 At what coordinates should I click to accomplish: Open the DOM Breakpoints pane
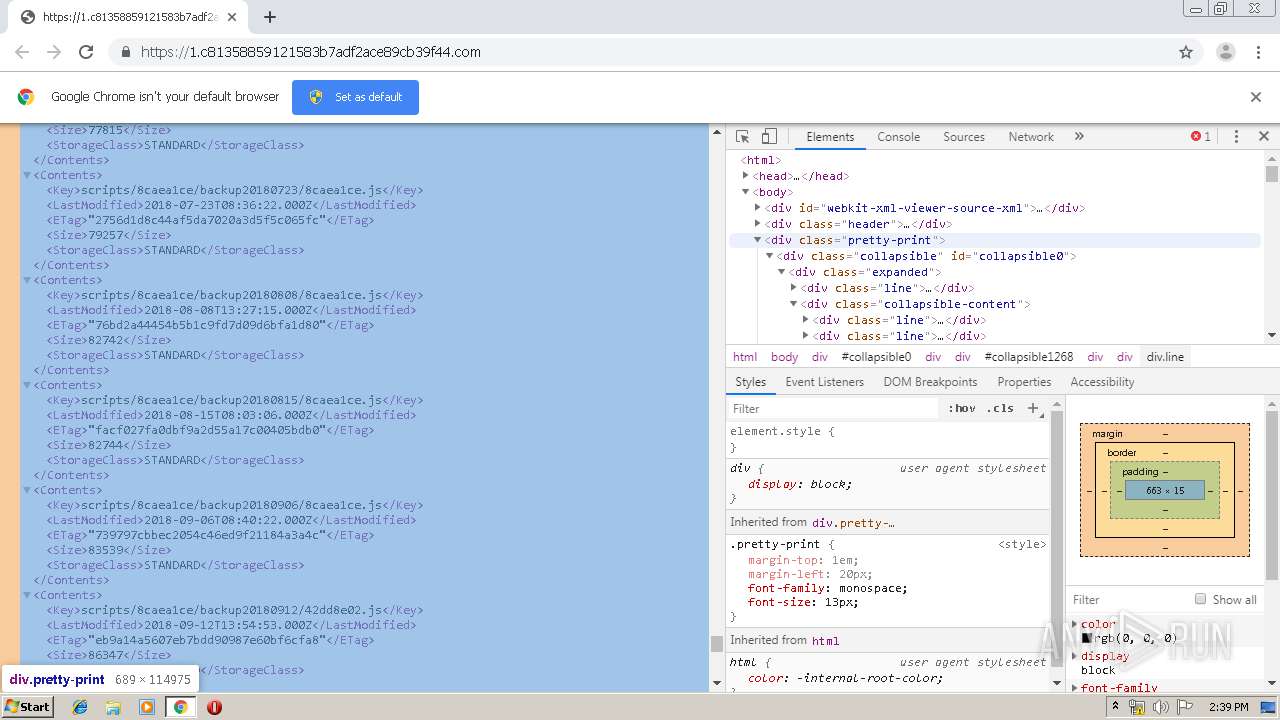click(930, 382)
